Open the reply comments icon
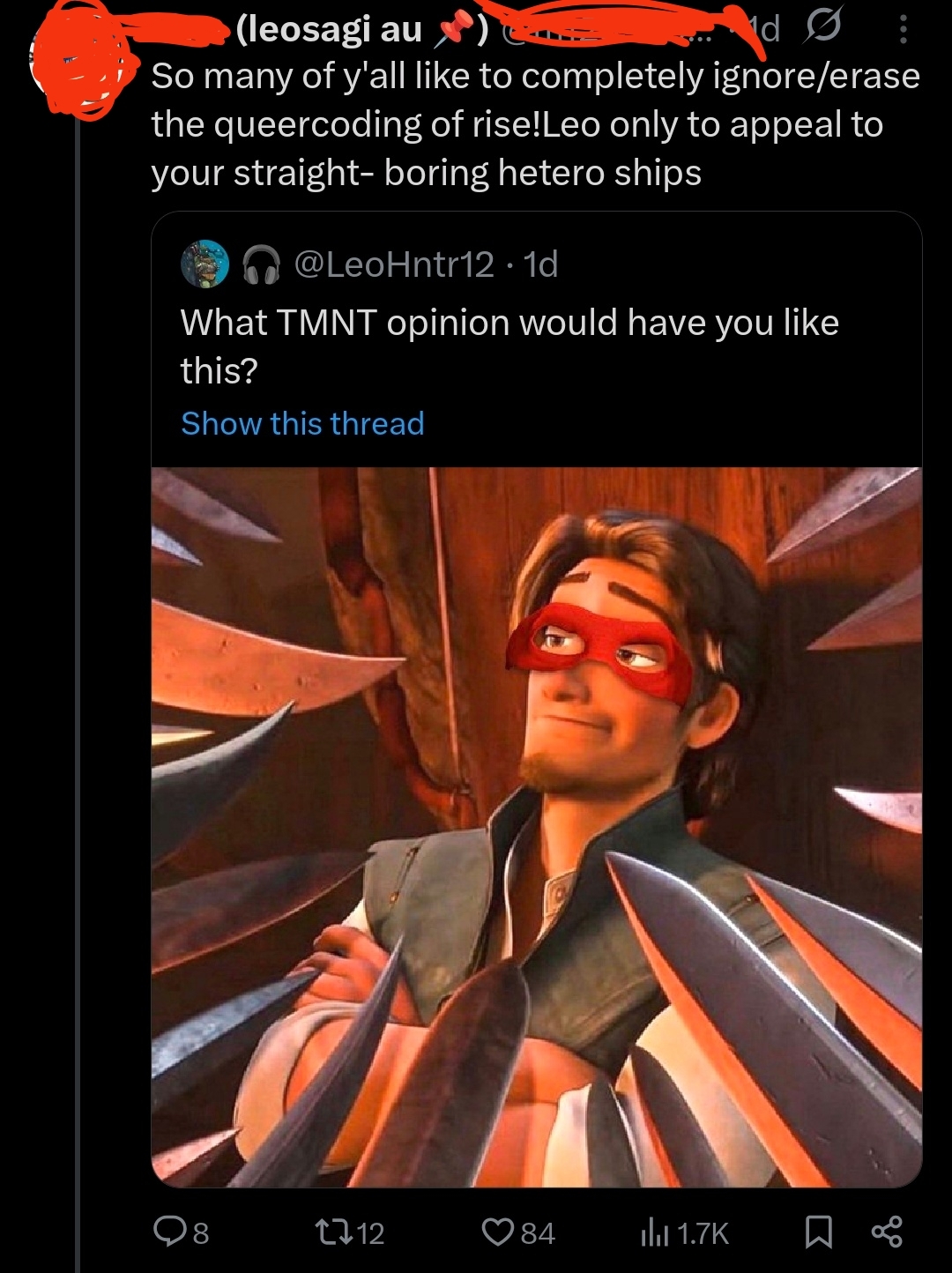Image resolution: width=952 pixels, height=1273 pixels. point(169,1232)
